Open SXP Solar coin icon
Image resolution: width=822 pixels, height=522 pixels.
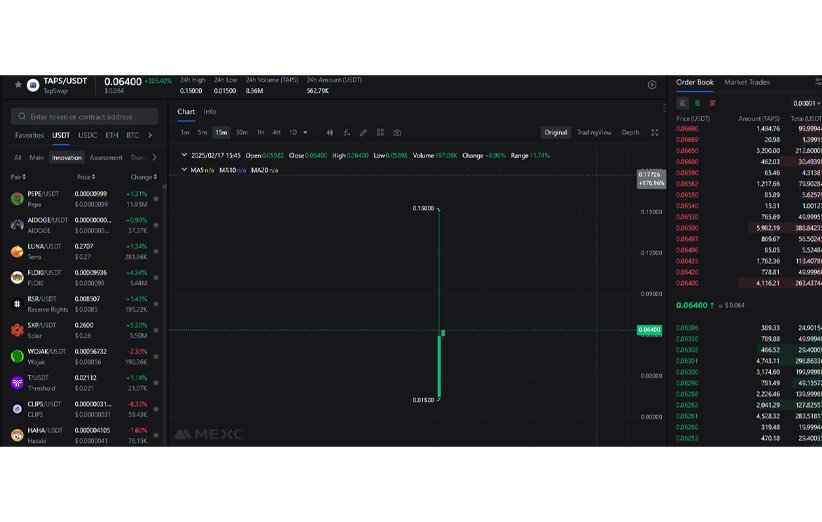pyautogui.click(x=17, y=330)
